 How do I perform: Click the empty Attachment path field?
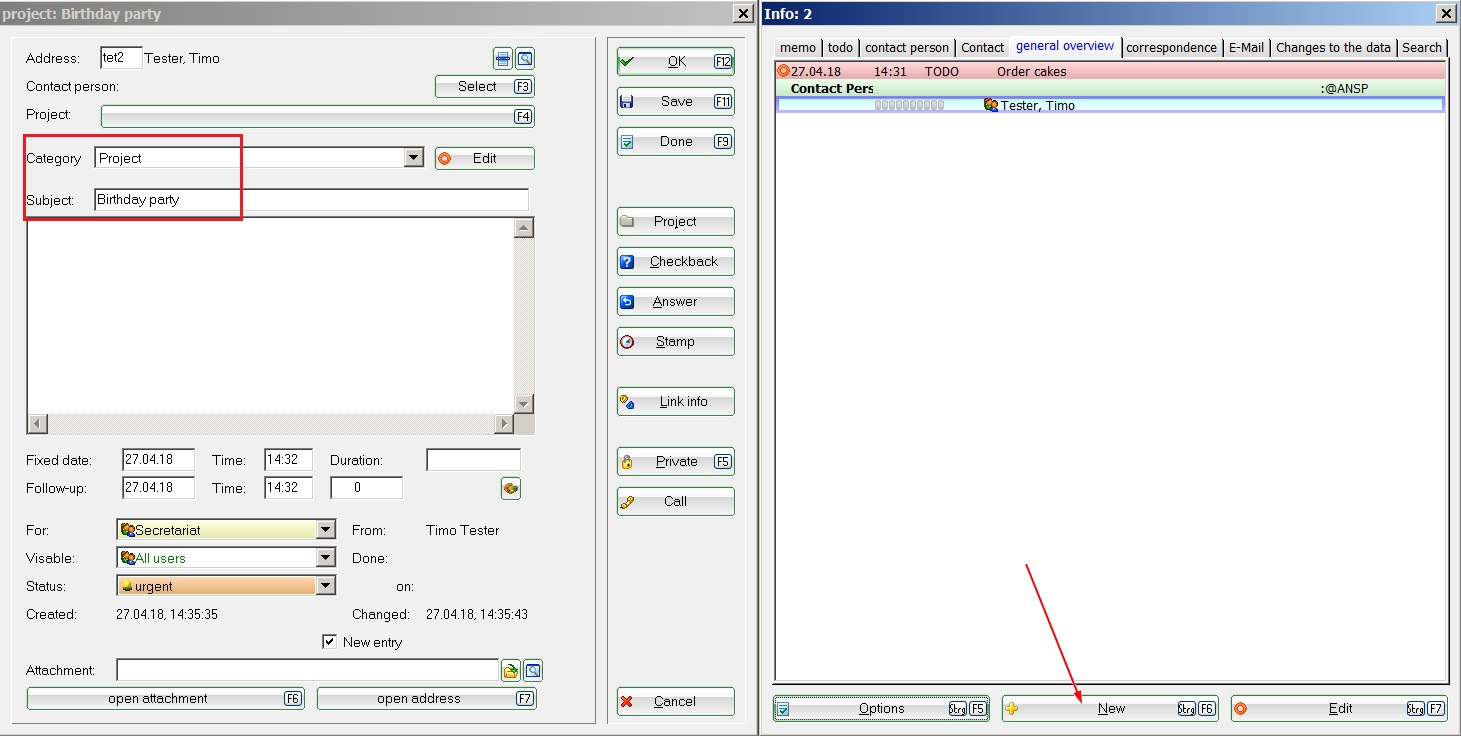pos(307,671)
